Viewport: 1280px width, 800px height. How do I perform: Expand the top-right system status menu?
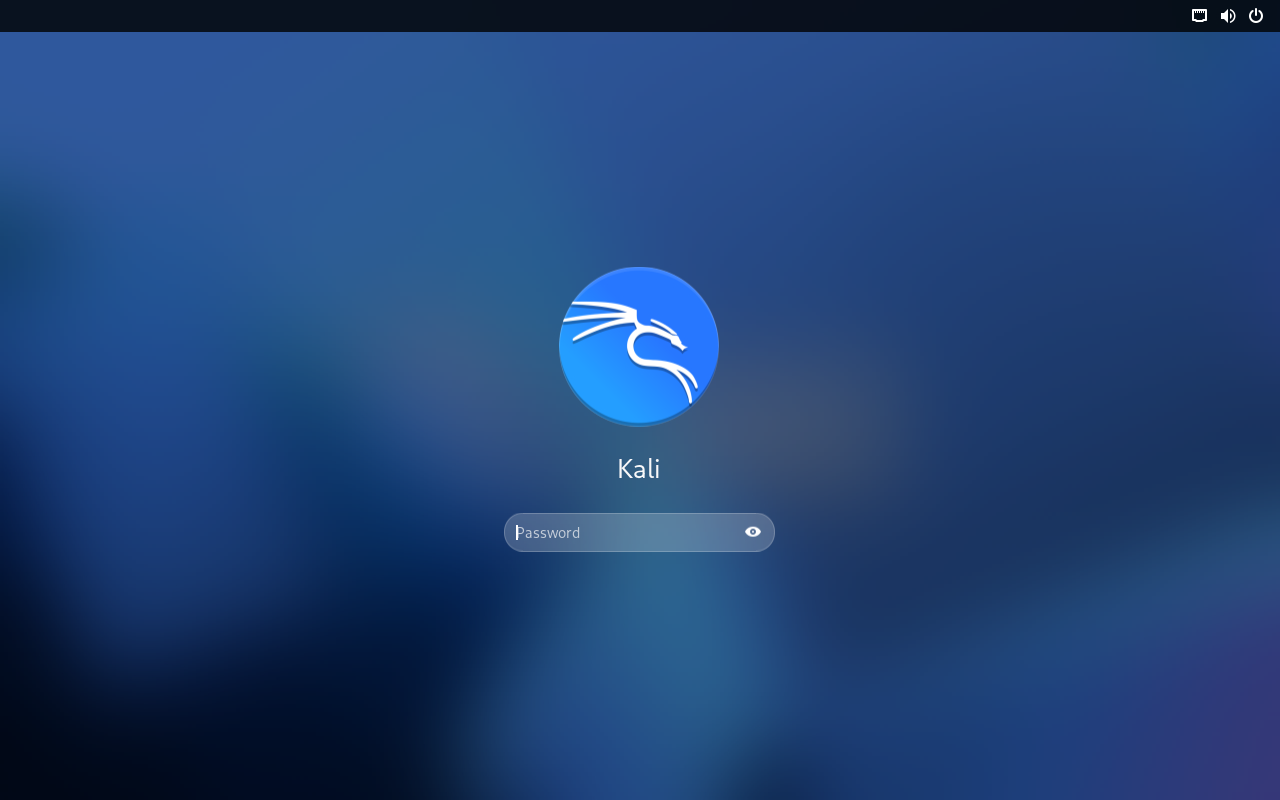pyautogui.click(x=1256, y=15)
